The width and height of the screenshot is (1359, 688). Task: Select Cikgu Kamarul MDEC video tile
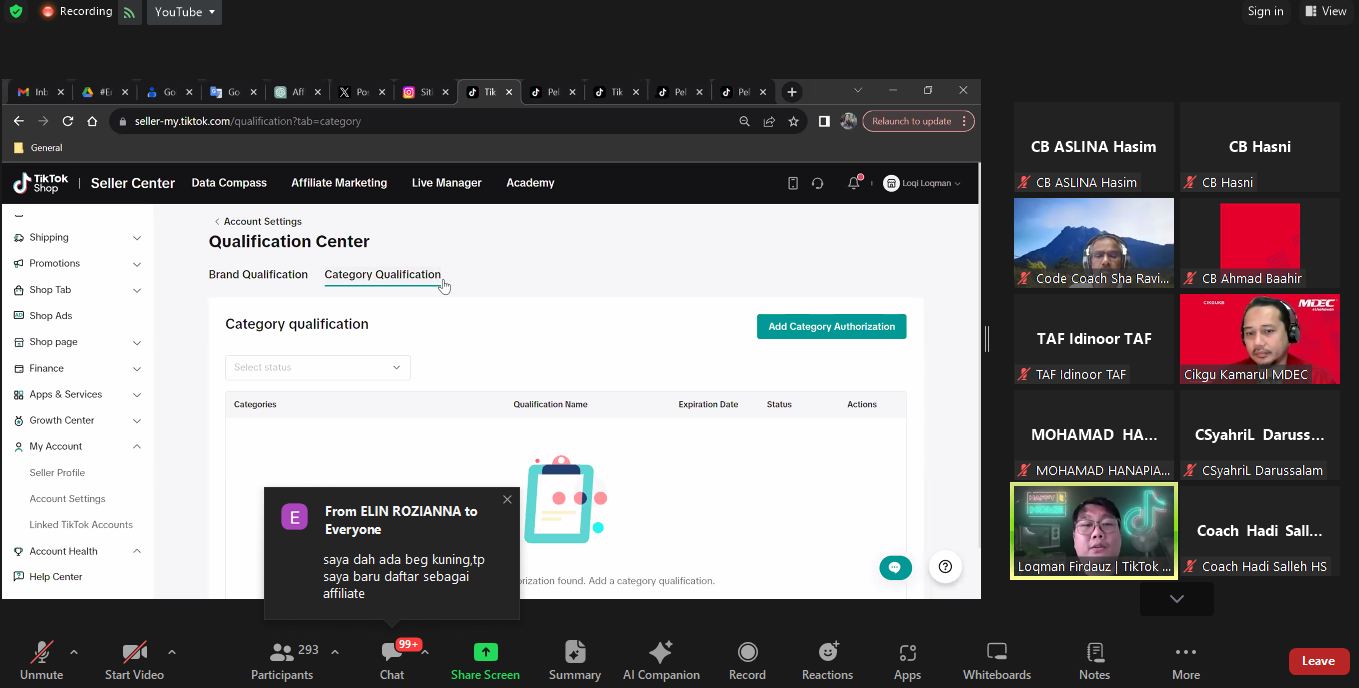click(1259, 339)
